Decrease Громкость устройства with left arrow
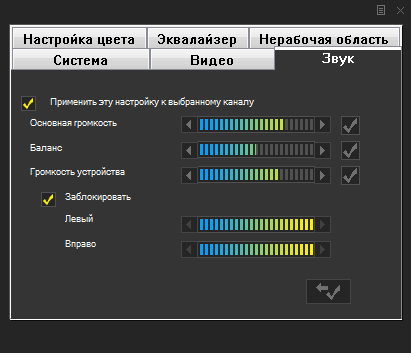The image size is (411, 360). tap(189, 175)
